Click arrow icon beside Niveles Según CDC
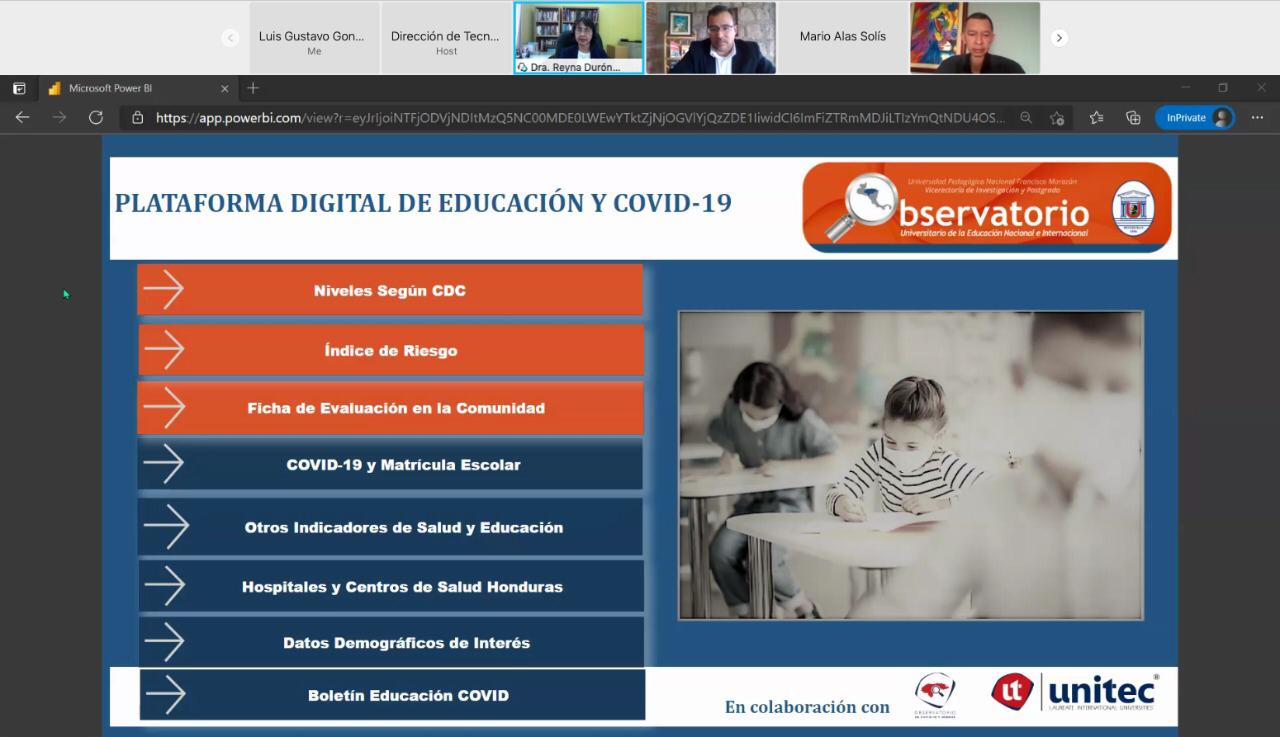The width and height of the screenshot is (1280, 737). 163,291
